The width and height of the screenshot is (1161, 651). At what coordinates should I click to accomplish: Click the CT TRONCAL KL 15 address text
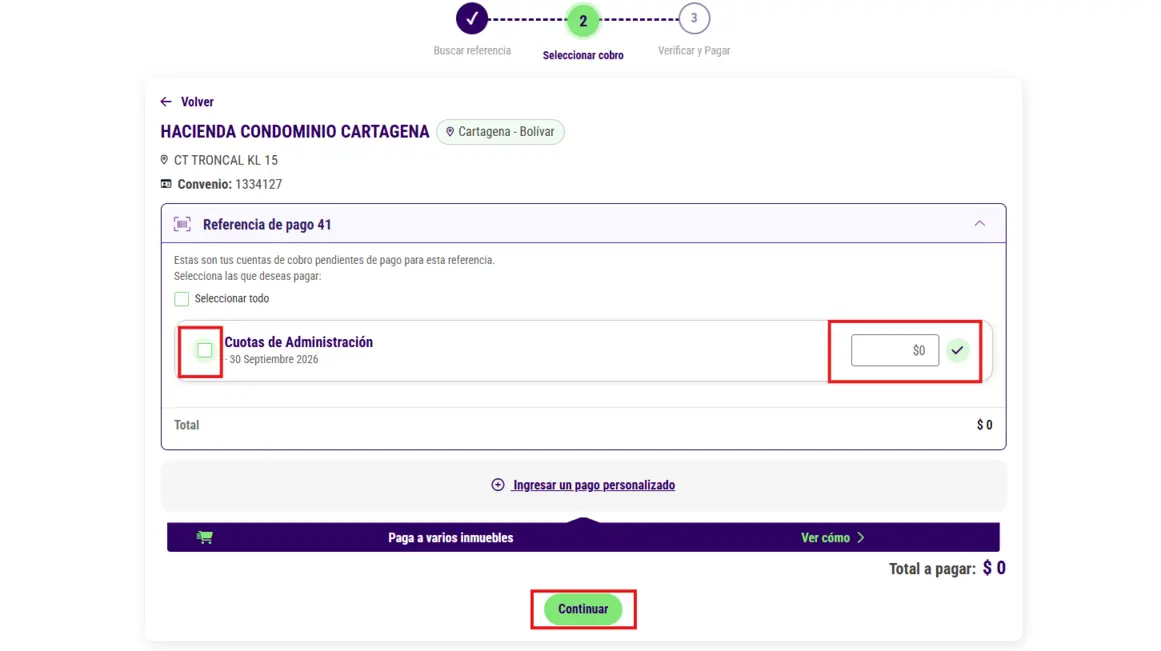pos(226,160)
